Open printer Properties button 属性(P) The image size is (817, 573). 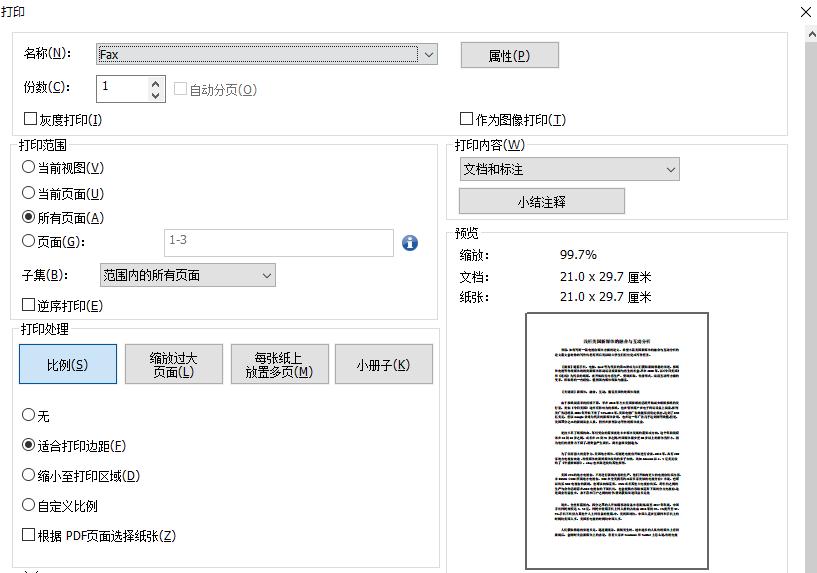point(510,55)
